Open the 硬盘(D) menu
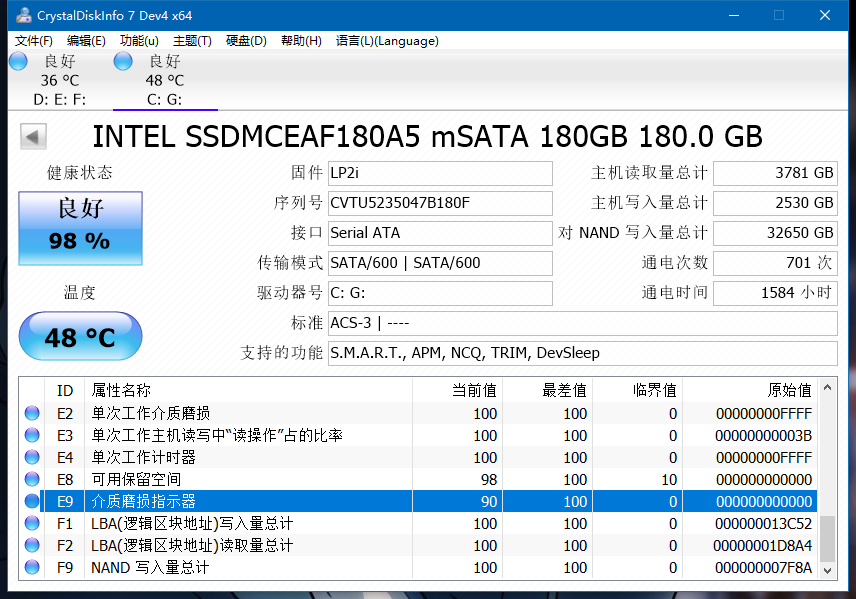The height and width of the screenshot is (599, 856). pyautogui.click(x=246, y=41)
